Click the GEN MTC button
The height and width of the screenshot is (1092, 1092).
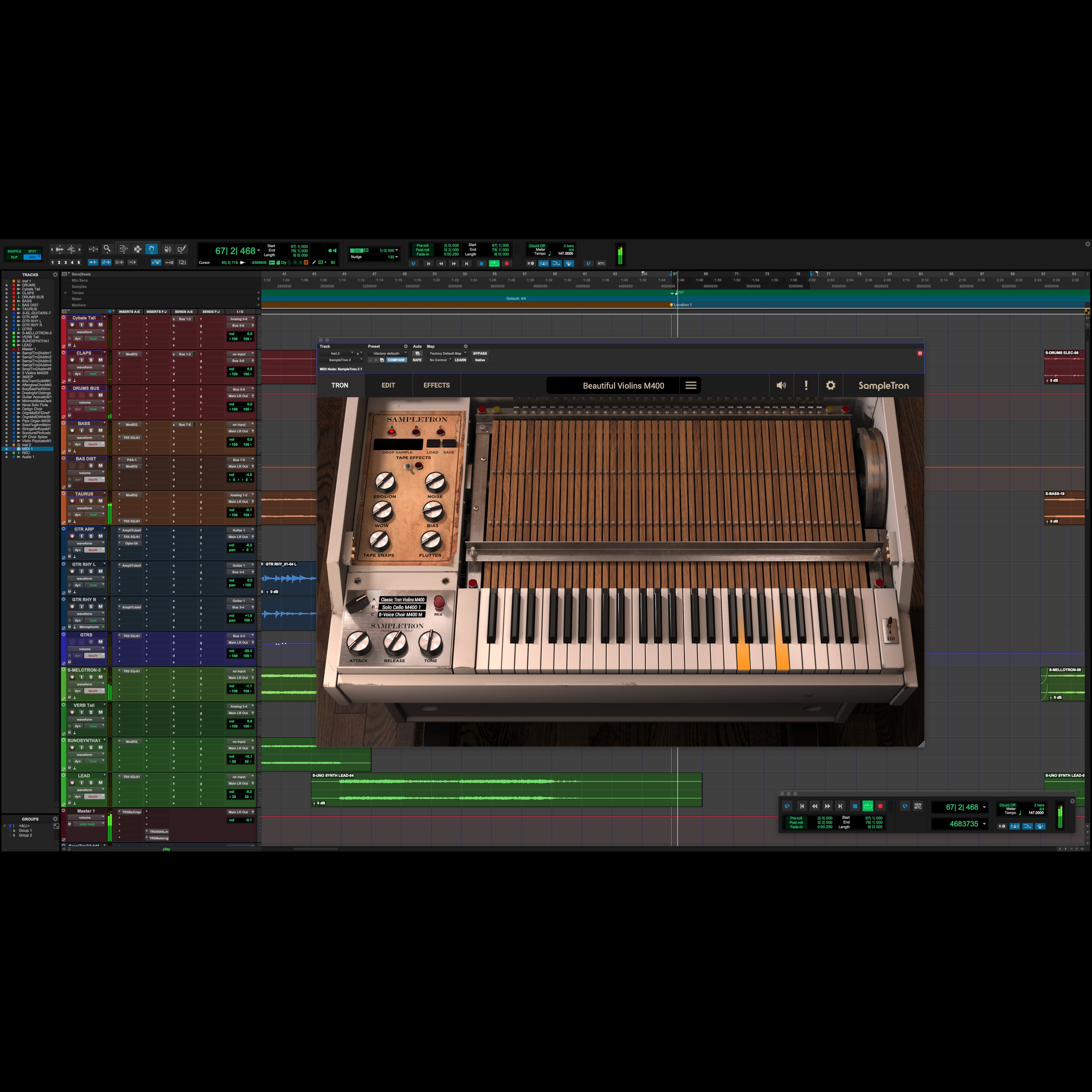point(918,806)
